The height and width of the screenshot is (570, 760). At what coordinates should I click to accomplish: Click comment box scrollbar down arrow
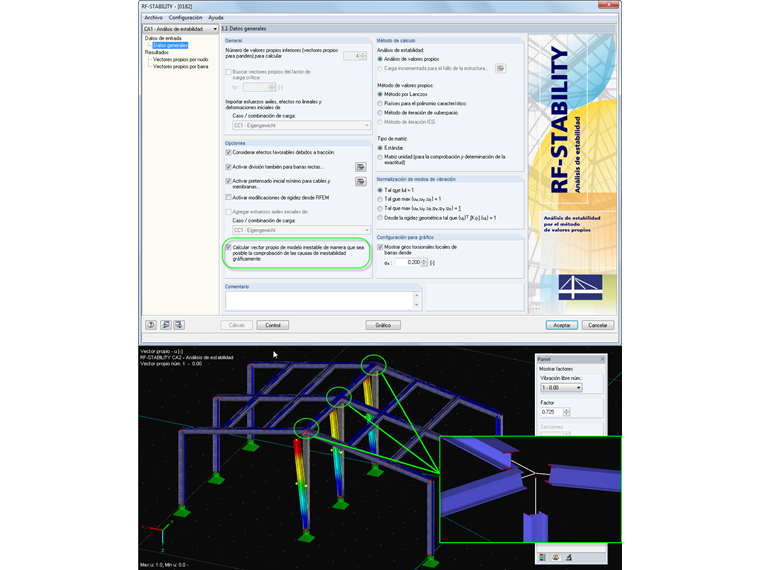(x=416, y=305)
